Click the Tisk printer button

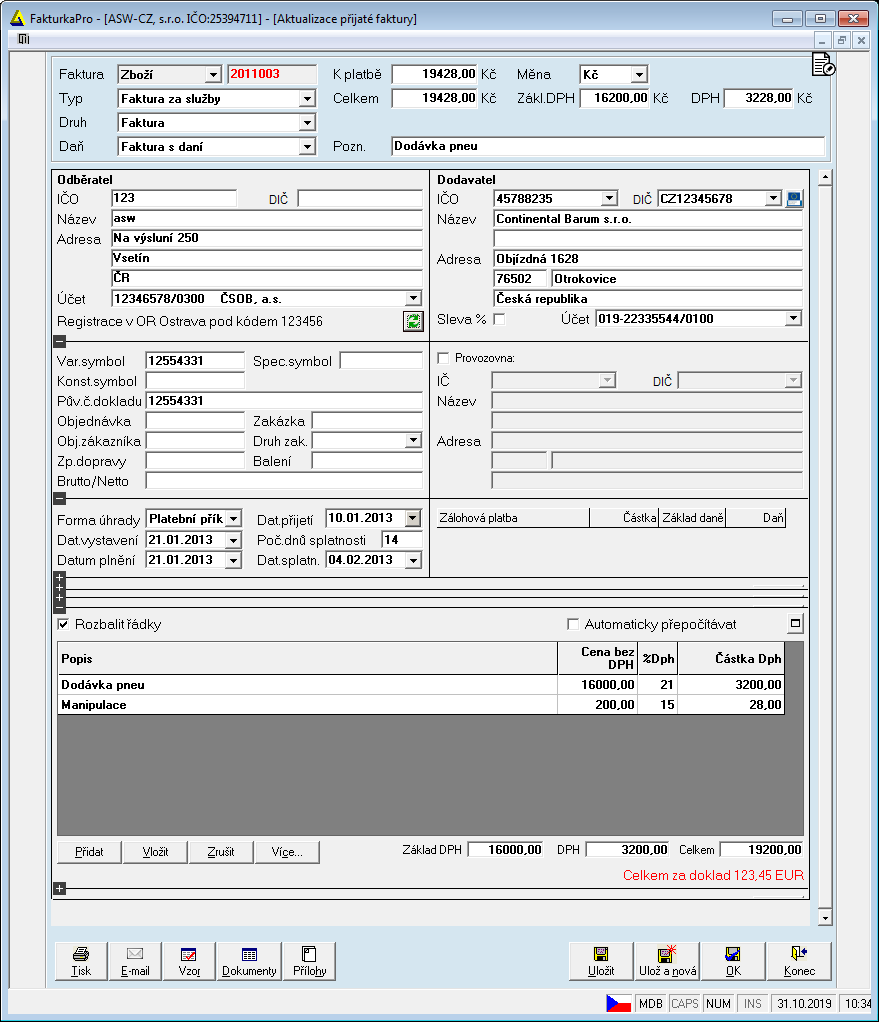pyautogui.click(x=81, y=961)
